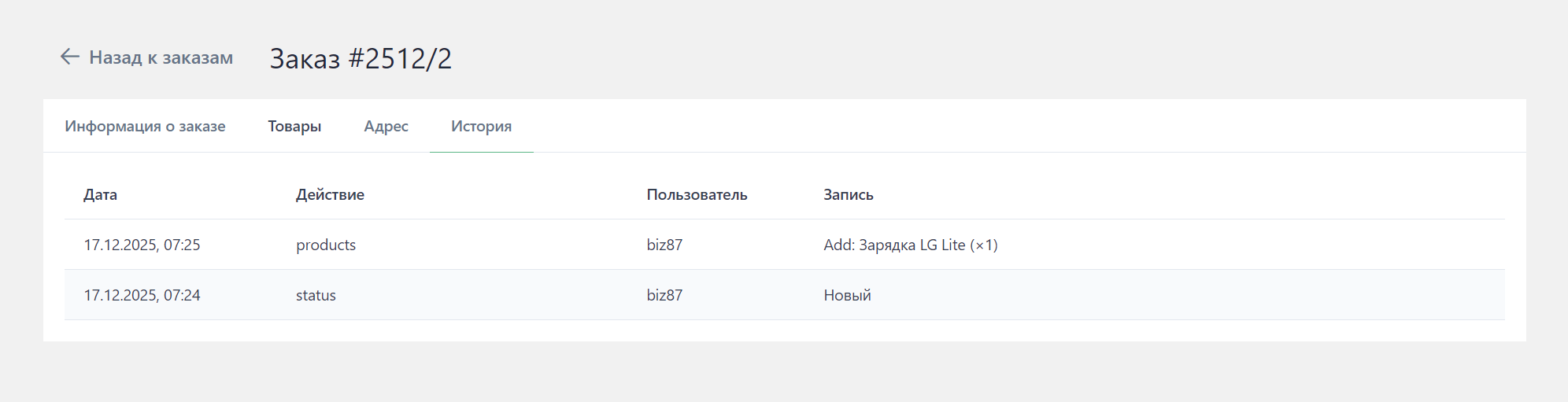1568x402 pixels.
Task: Go back via 'Назад к заказам' link
Action: pos(161,57)
